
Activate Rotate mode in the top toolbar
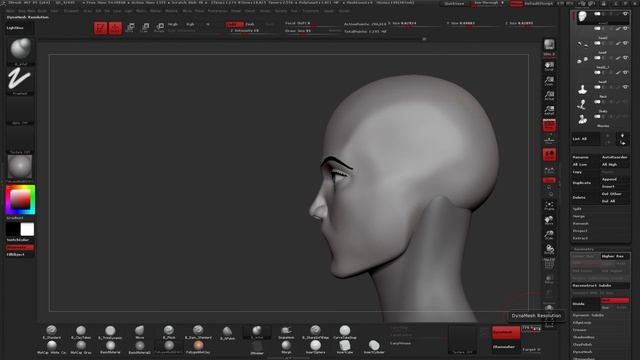pos(160,28)
